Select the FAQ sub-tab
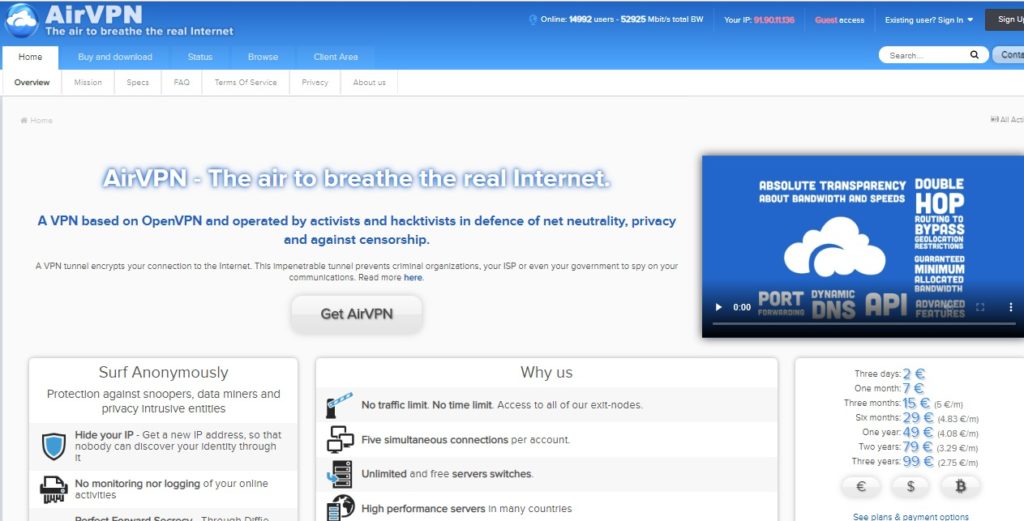Image resolution: width=1024 pixels, height=521 pixels. 182,82
